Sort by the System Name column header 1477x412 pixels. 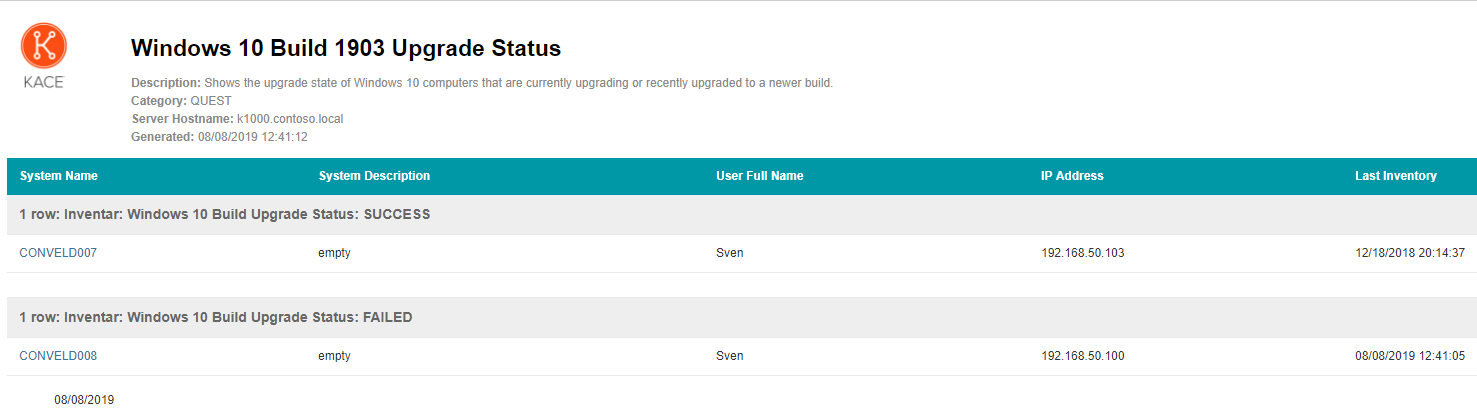pyautogui.click(x=59, y=176)
